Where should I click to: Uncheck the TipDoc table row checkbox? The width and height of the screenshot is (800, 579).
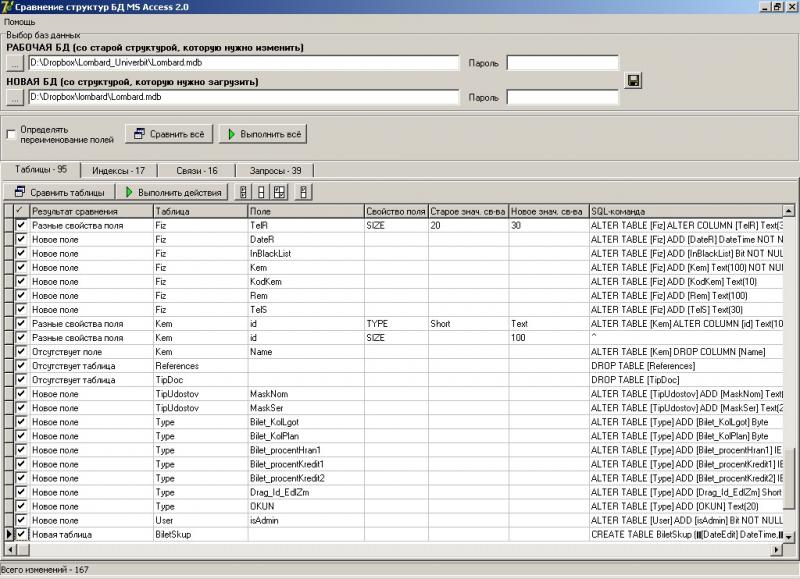[x=21, y=380]
